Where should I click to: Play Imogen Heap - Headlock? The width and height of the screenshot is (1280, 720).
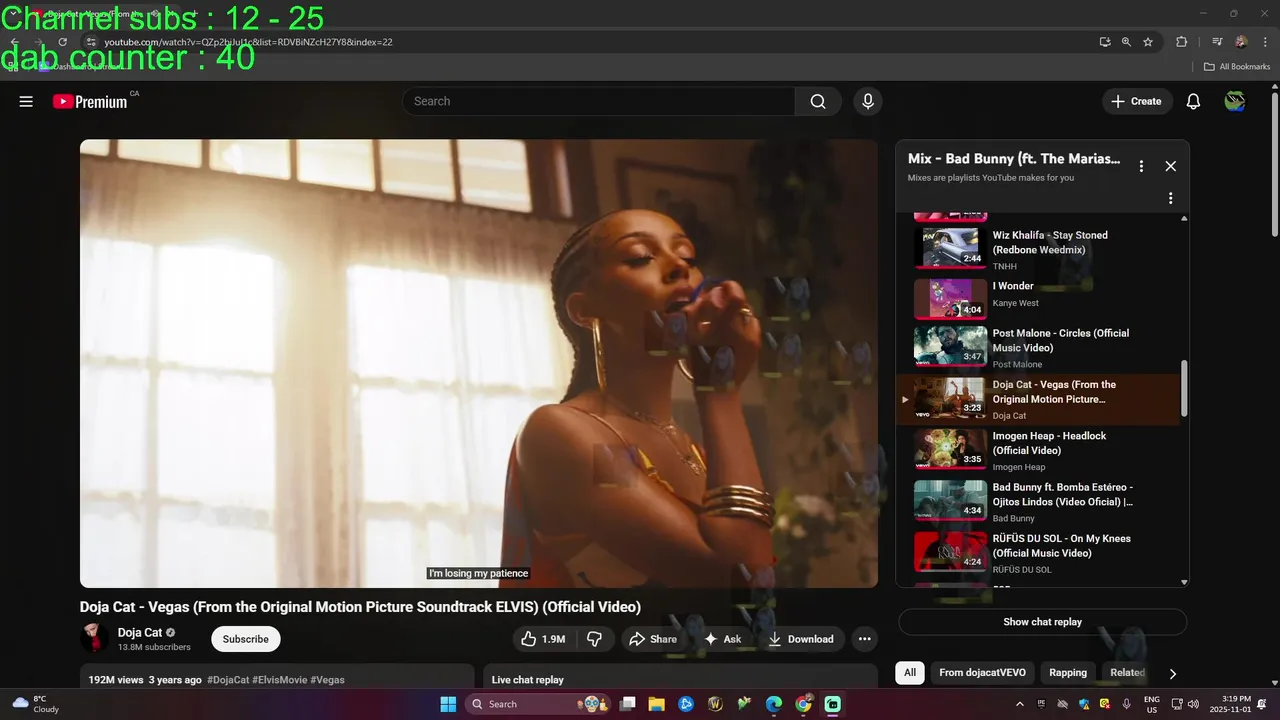[1039, 450]
